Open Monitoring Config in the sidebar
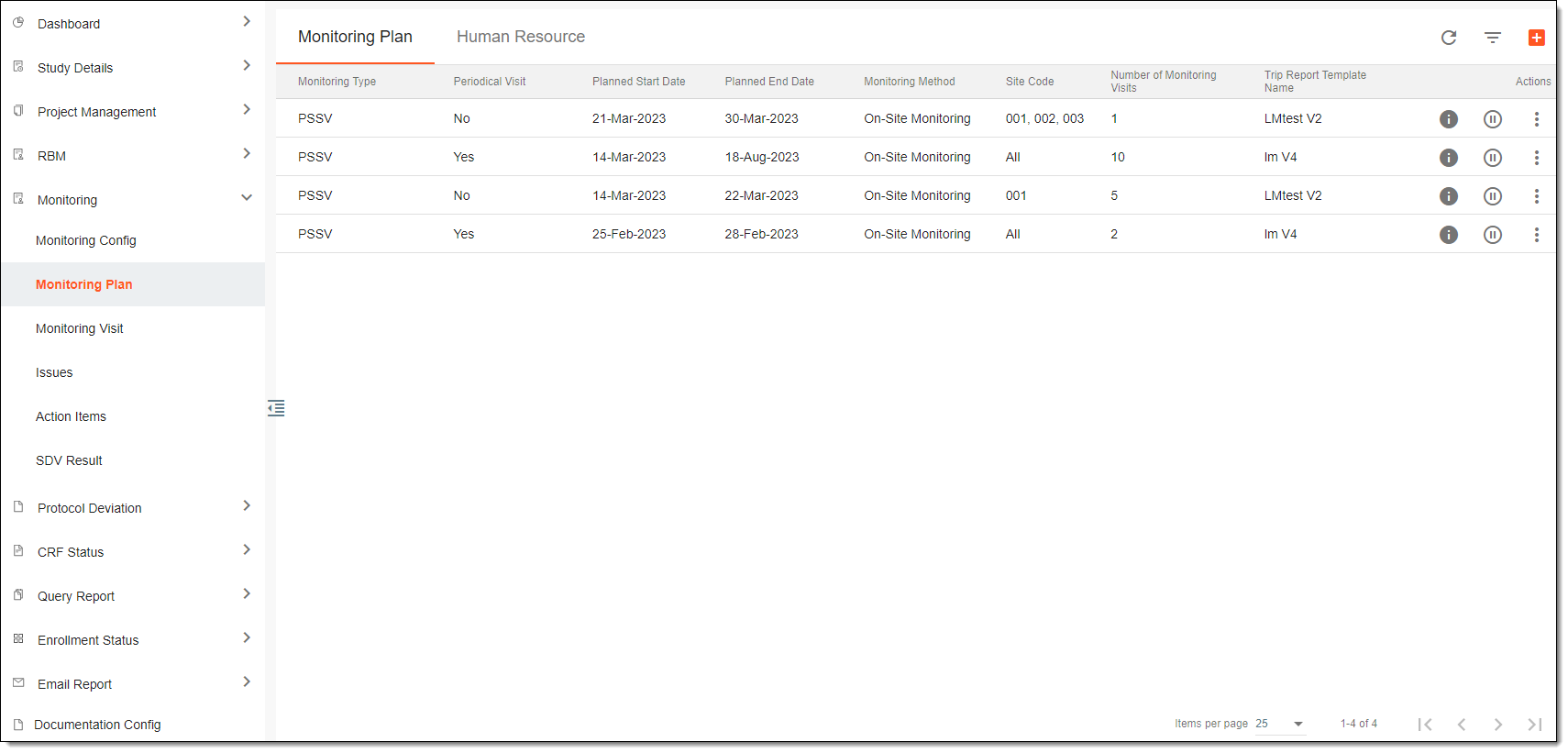The height and width of the screenshot is (753, 1568). 86,240
